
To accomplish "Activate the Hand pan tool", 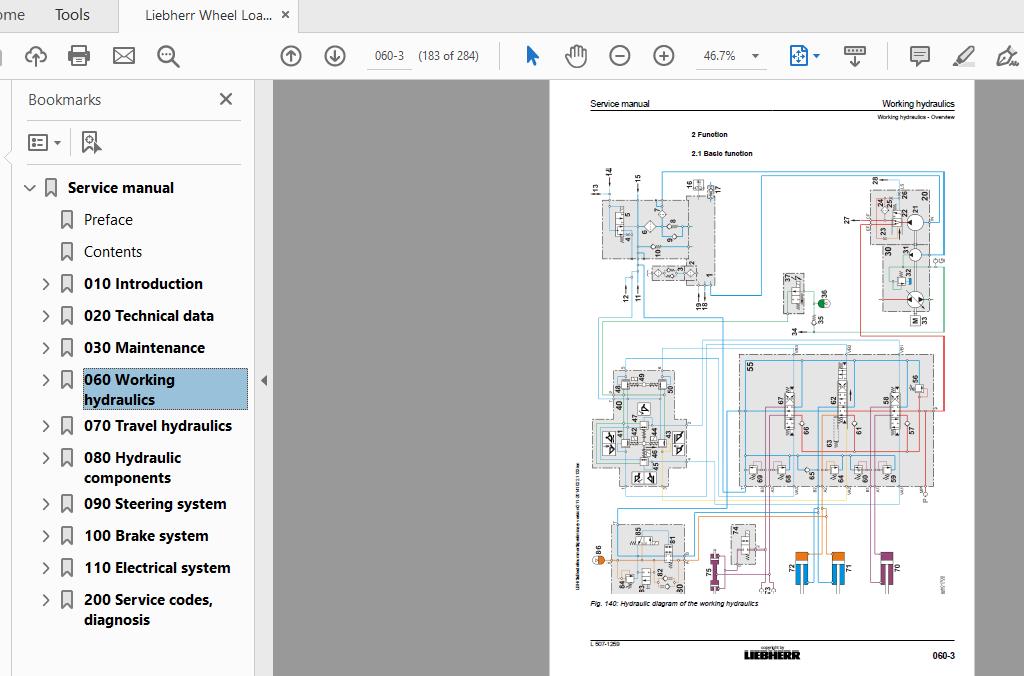I will [576, 56].
